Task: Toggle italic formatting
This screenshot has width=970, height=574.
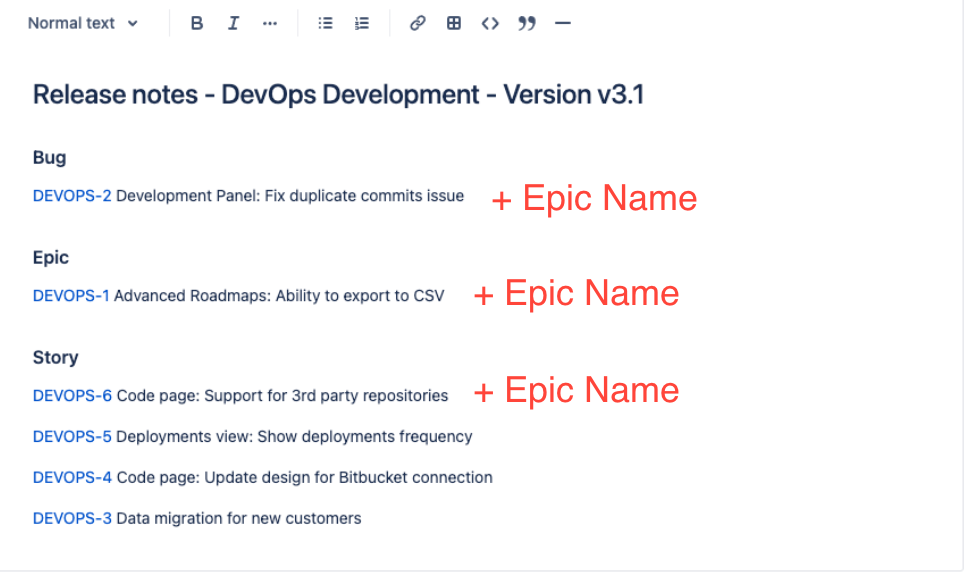Action: click(x=233, y=24)
